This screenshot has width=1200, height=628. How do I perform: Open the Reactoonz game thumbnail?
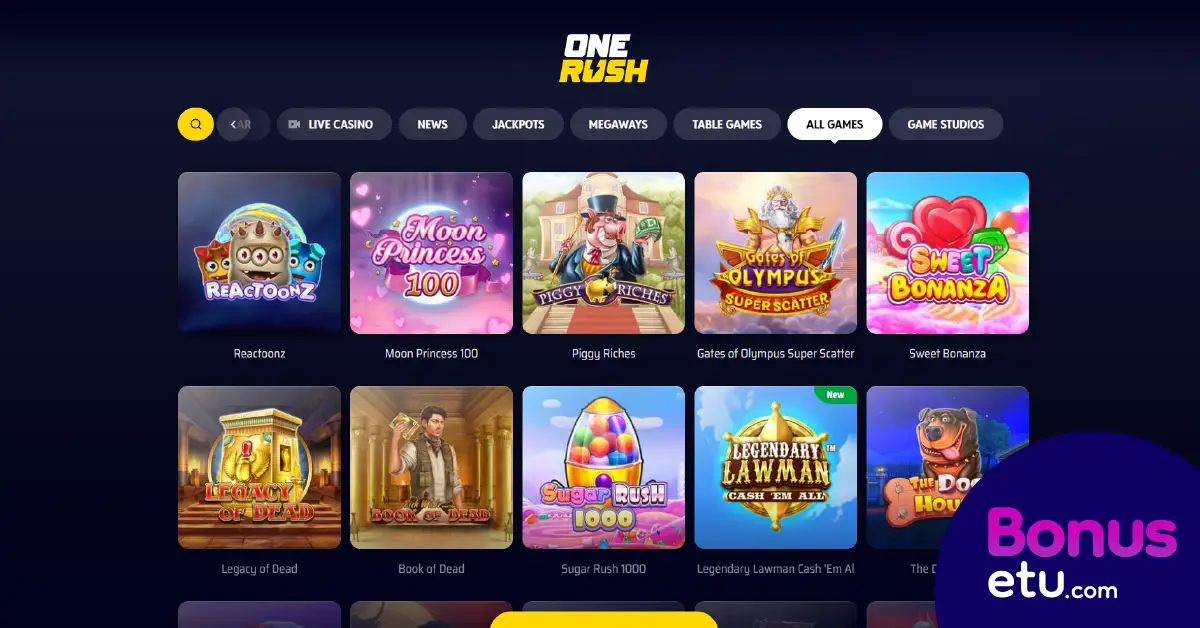(x=259, y=253)
